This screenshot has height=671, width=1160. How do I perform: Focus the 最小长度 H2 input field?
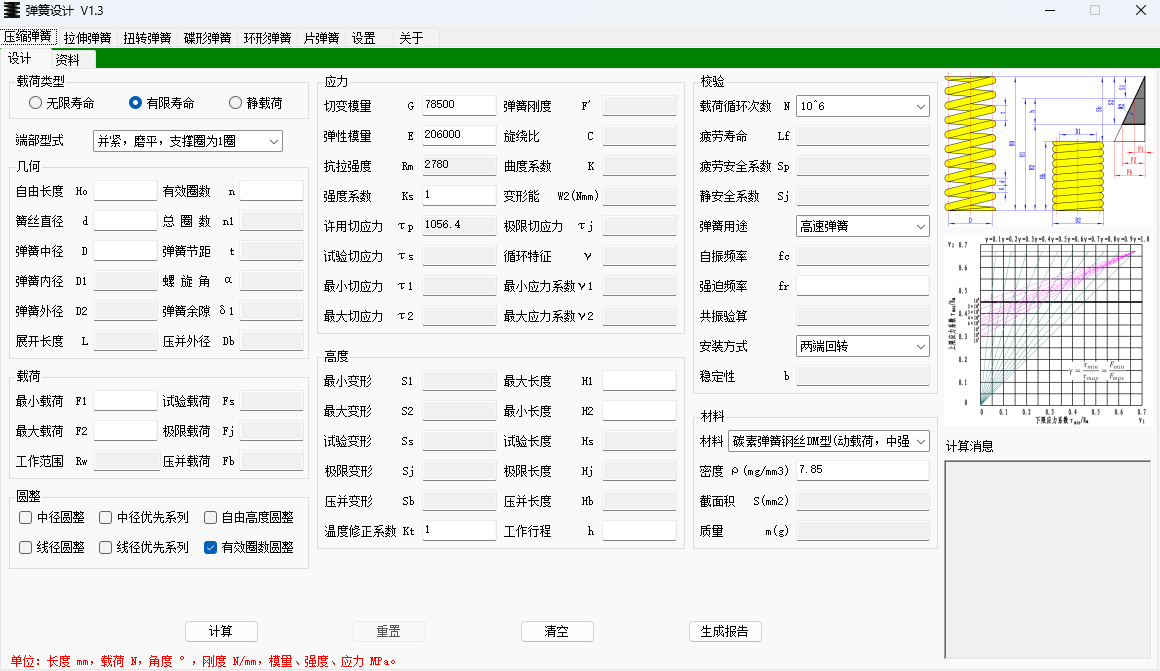pos(639,411)
